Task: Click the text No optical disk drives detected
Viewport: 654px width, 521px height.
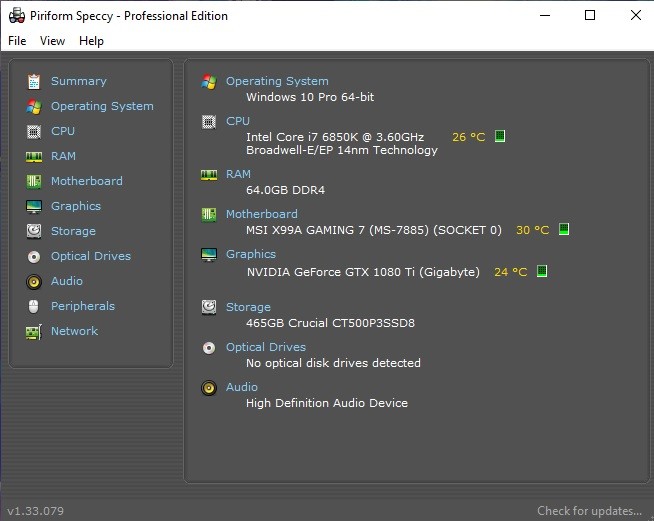Action: click(x=333, y=363)
